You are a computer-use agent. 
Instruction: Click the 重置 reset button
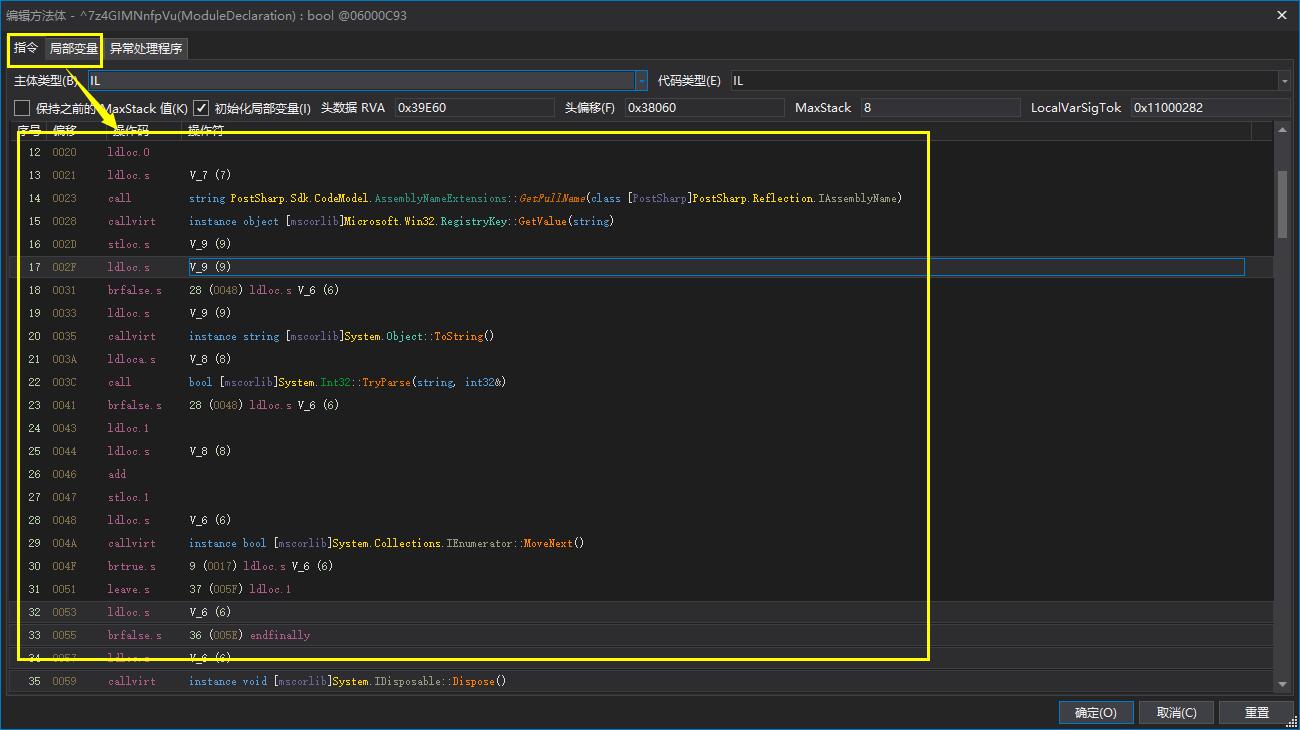pyautogui.click(x=1256, y=712)
